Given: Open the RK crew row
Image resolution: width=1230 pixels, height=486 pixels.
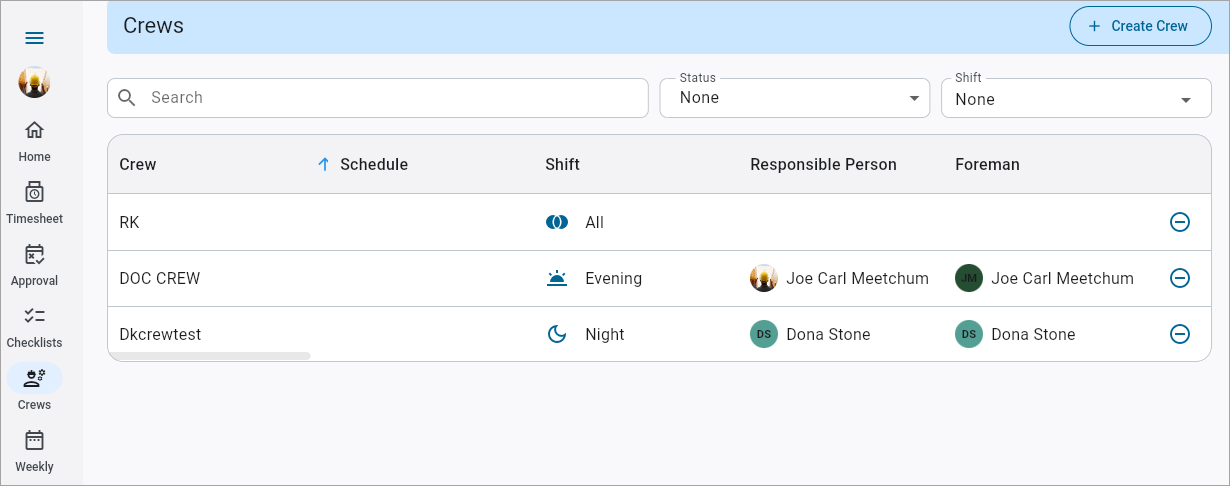Looking at the screenshot, I should 659,222.
